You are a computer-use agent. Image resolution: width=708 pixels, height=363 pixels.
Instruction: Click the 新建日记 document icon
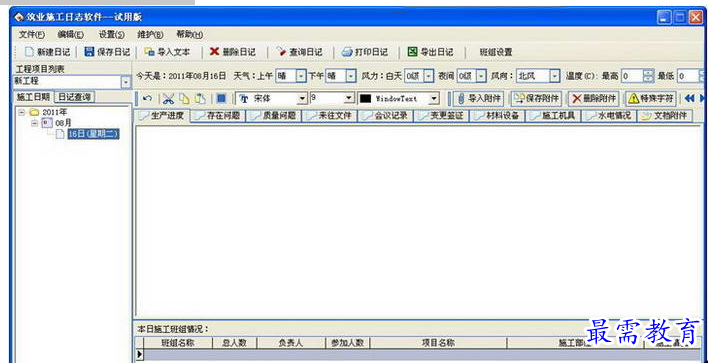(x=29, y=52)
